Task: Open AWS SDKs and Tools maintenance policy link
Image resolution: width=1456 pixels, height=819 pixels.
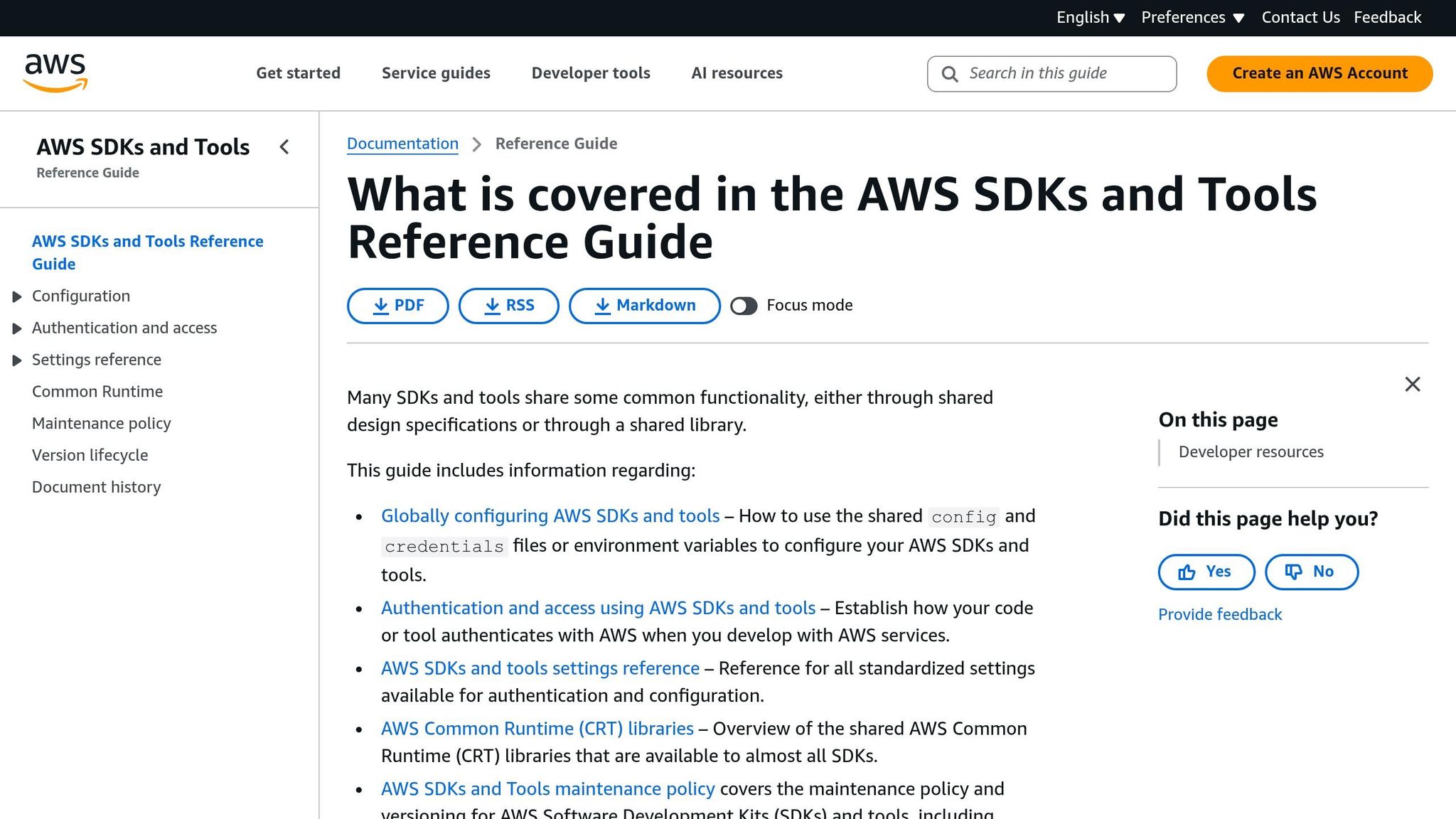Action: [x=548, y=789]
